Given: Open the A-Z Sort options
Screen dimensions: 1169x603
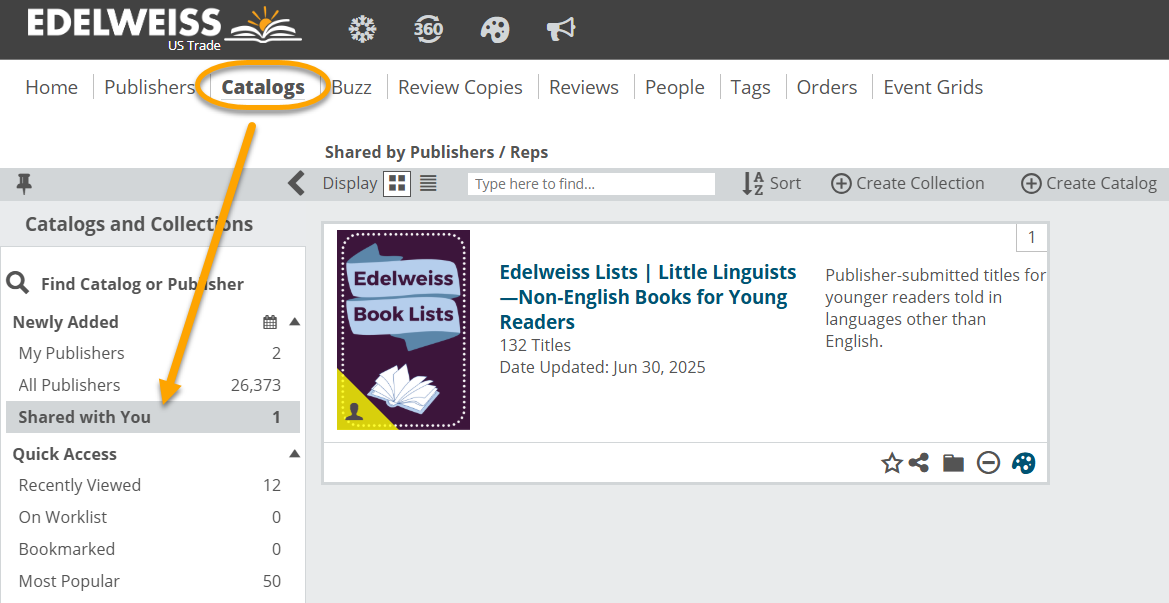Looking at the screenshot, I should [772, 183].
